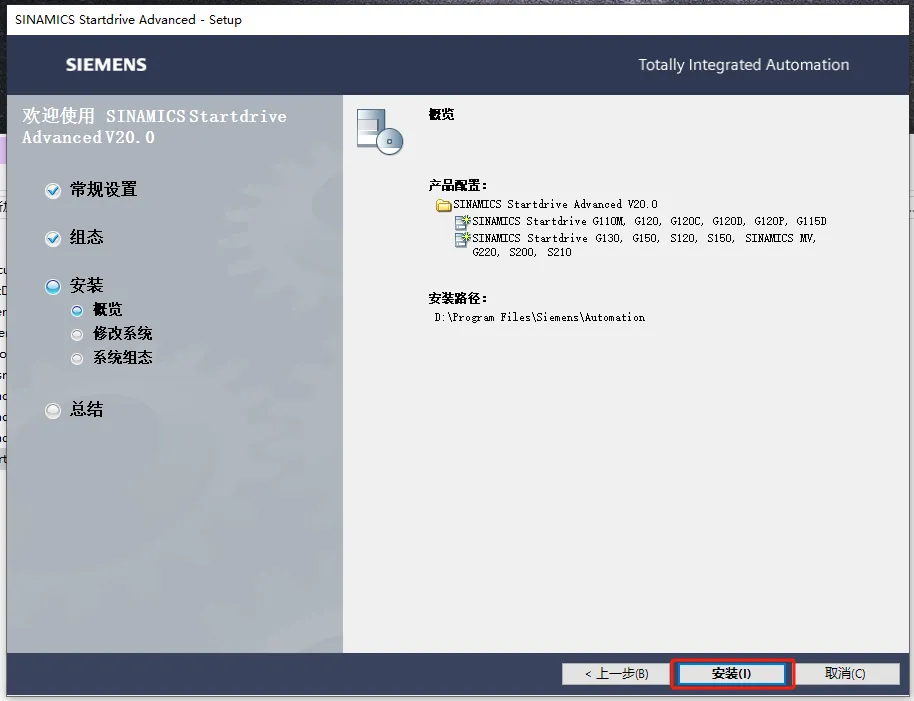The height and width of the screenshot is (701, 914).
Task: Select the Startdrive G110M, G120 component row
Action: click(x=641, y=221)
